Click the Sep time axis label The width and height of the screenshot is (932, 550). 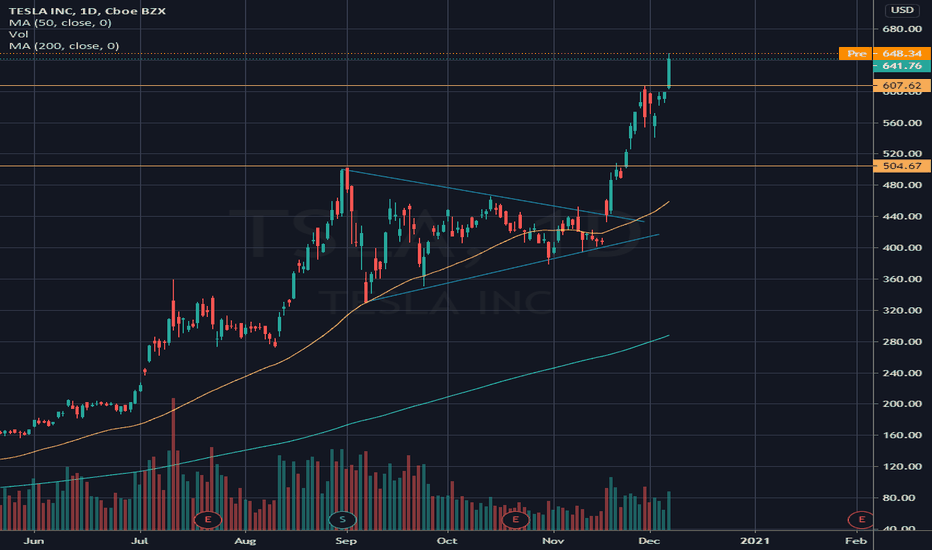346,540
